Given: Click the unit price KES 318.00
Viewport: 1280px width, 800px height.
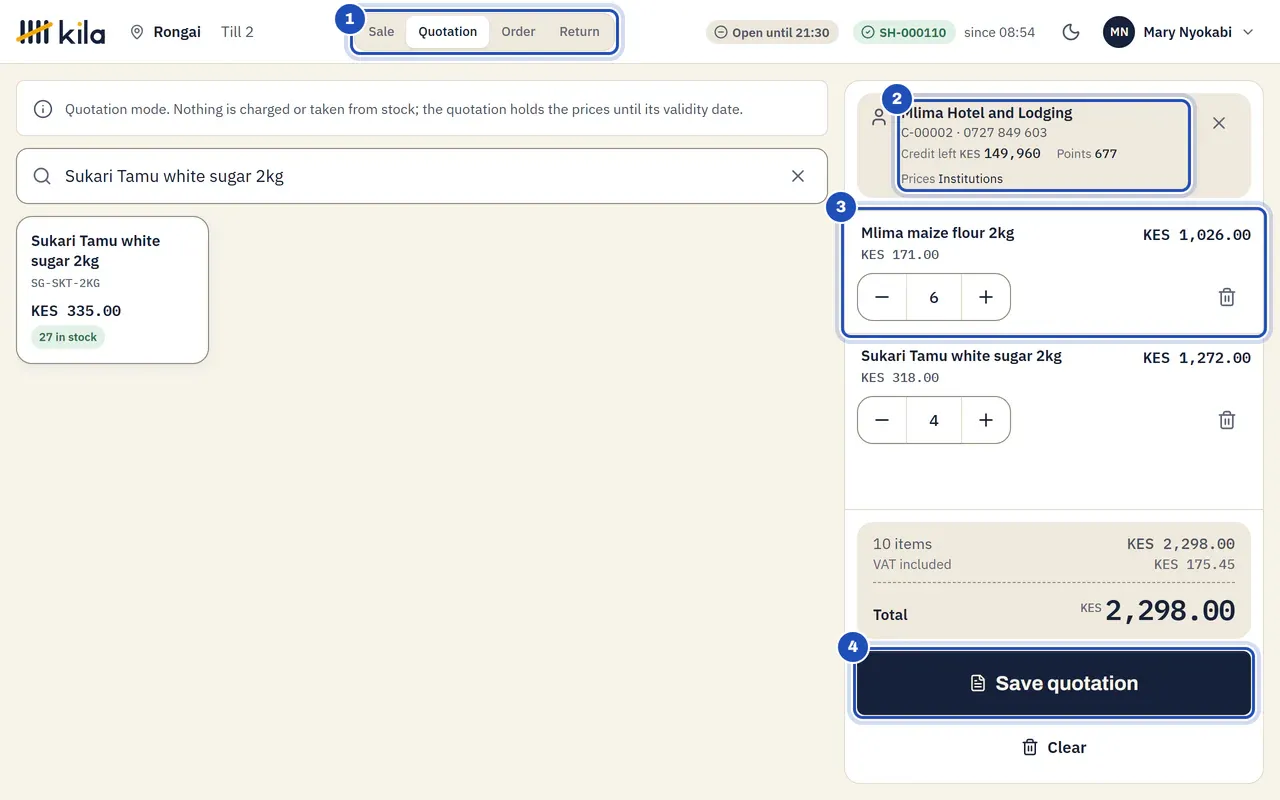Looking at the screenshot, I should coord(900,378).
